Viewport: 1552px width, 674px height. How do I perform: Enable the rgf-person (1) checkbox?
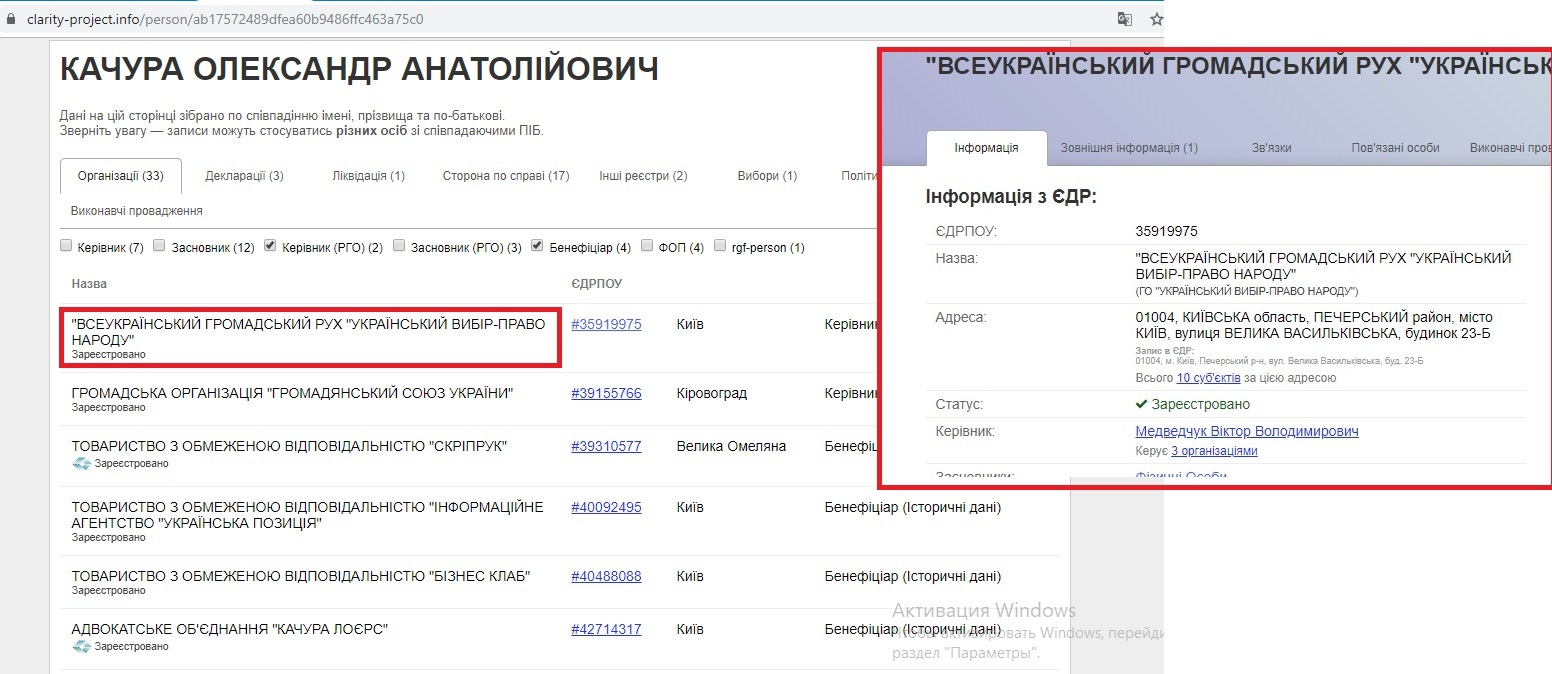pos(721,246)
